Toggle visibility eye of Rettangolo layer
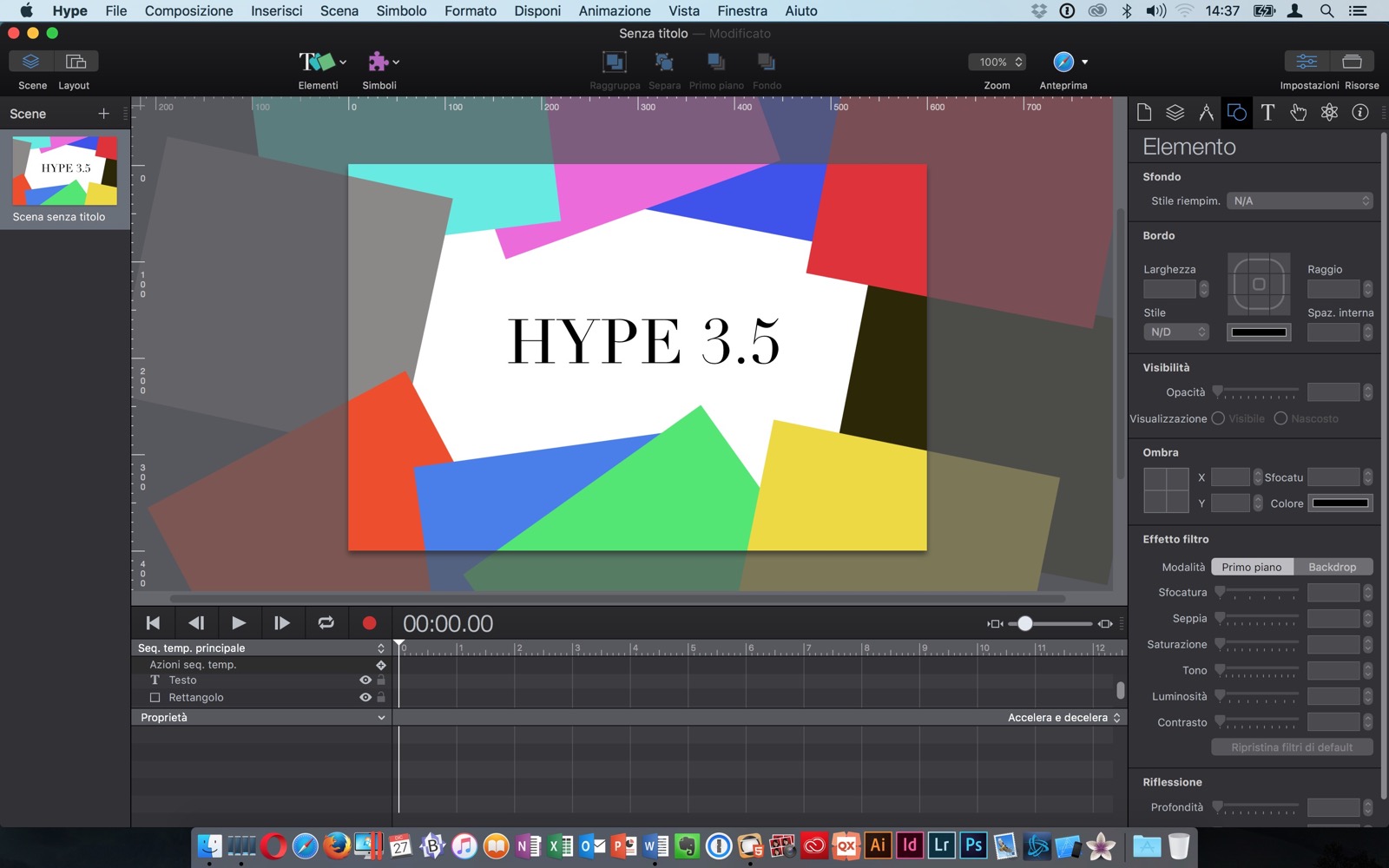The image size is (1389, 868). tap(365, 698)
